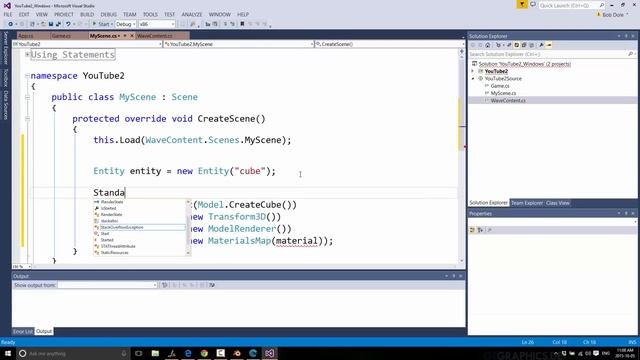Switch to the WaveContent.cs editor tab
Image resolution: width=640 pixels, height=360 pixels.
155,36
